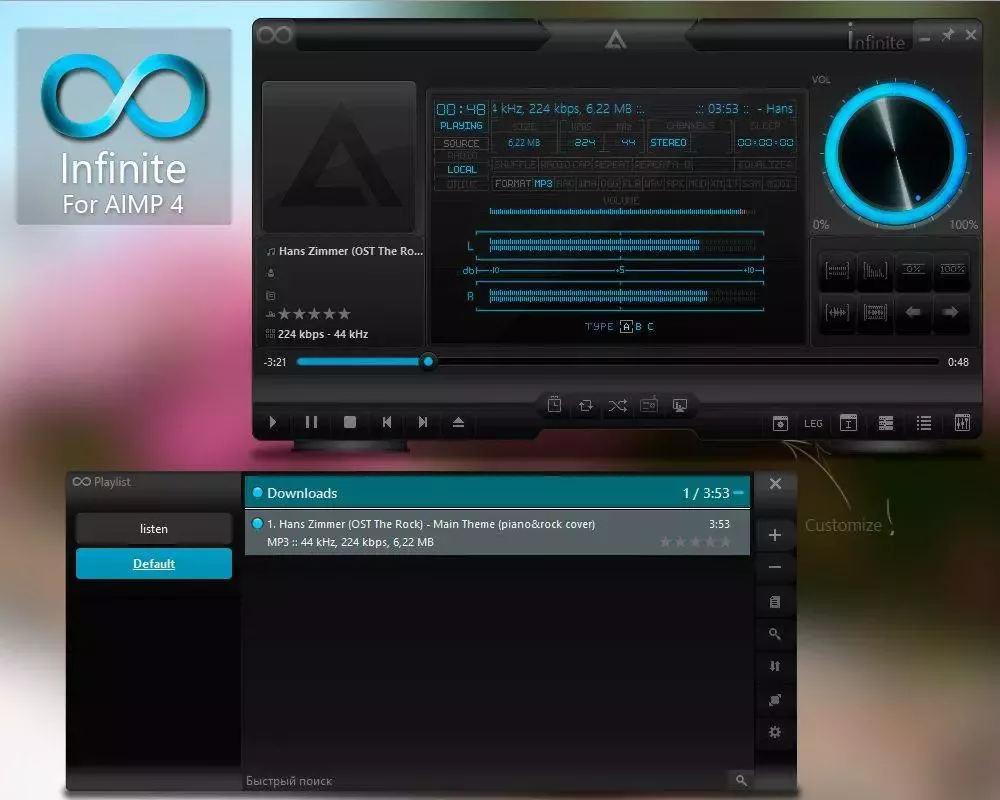Click the Eject / open file icon

[x=458, y=422]
